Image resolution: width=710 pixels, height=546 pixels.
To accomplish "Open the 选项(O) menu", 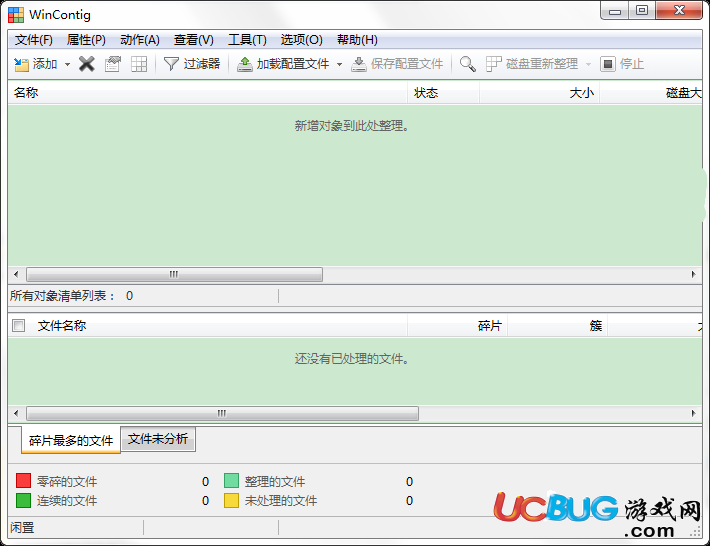I will (x=302, y=40).
